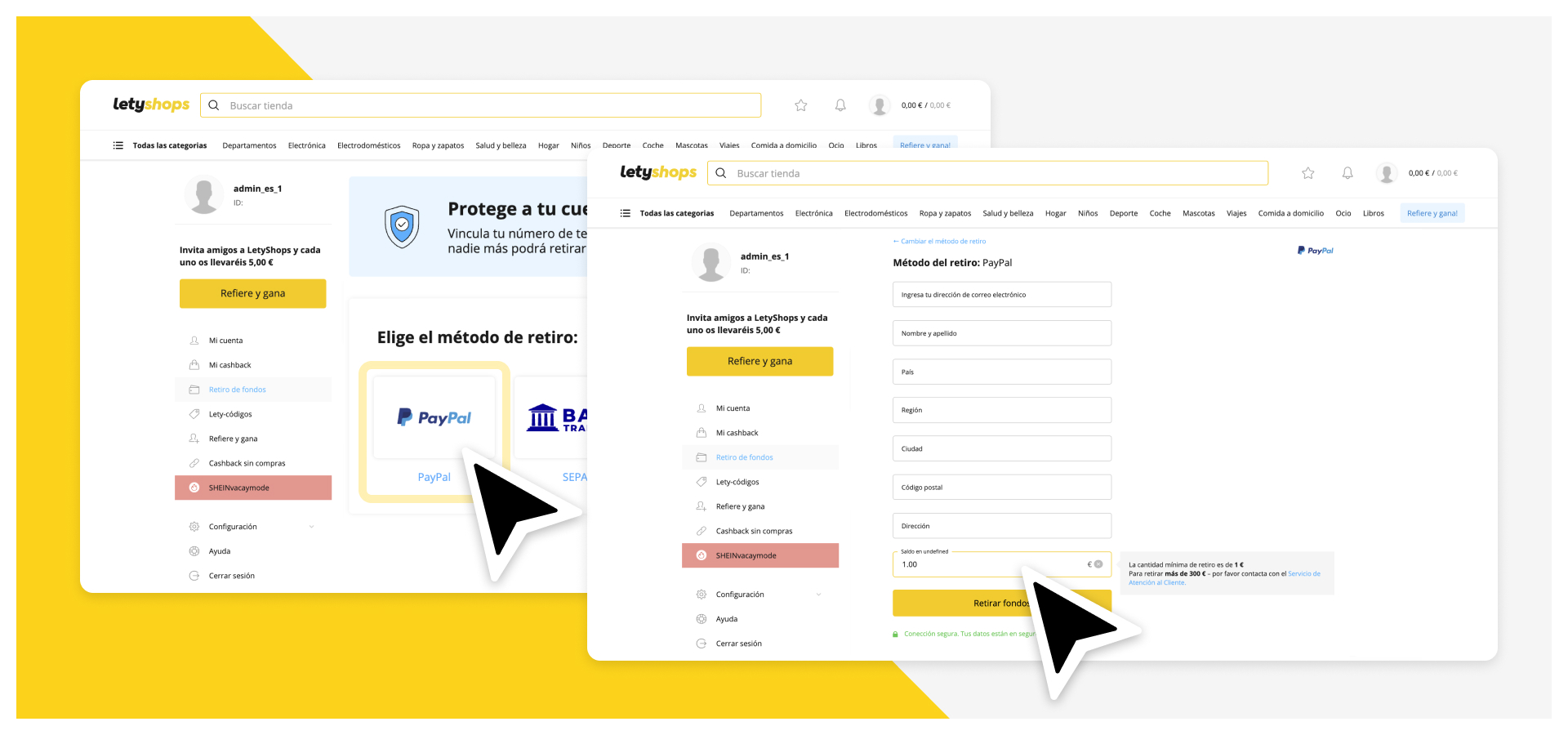Click the Región input field
Image resolution: width=1568 pixels, height=735 pixels.
[x=1002, y=410]
